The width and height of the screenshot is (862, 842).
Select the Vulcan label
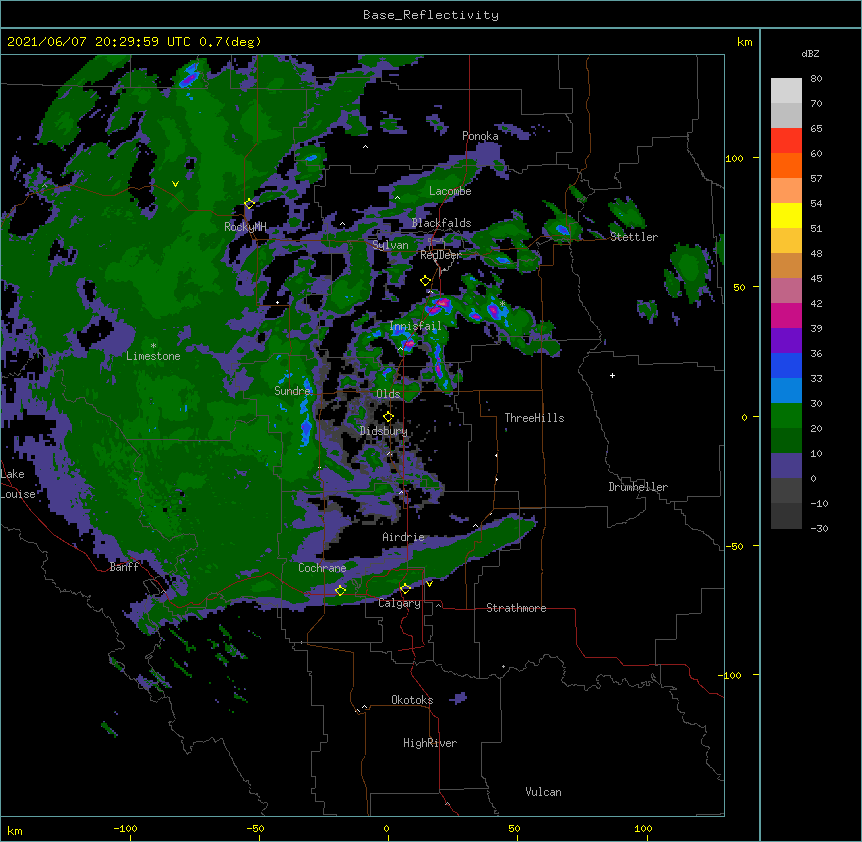[543, 792]
